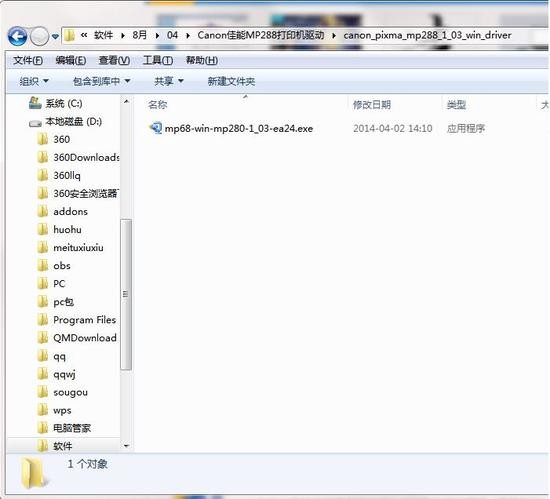Select the qqwj folder

click(x=64, y=375)
